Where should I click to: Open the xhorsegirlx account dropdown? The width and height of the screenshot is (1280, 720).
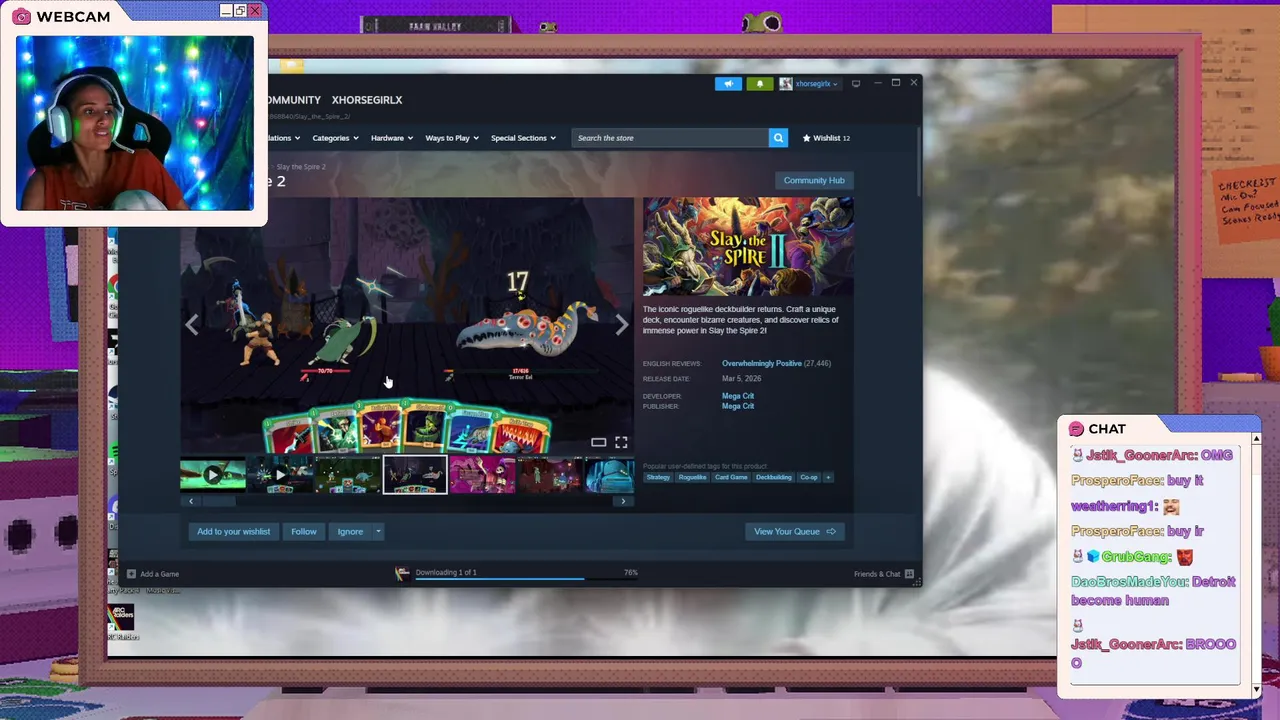(x=809, y=84)
